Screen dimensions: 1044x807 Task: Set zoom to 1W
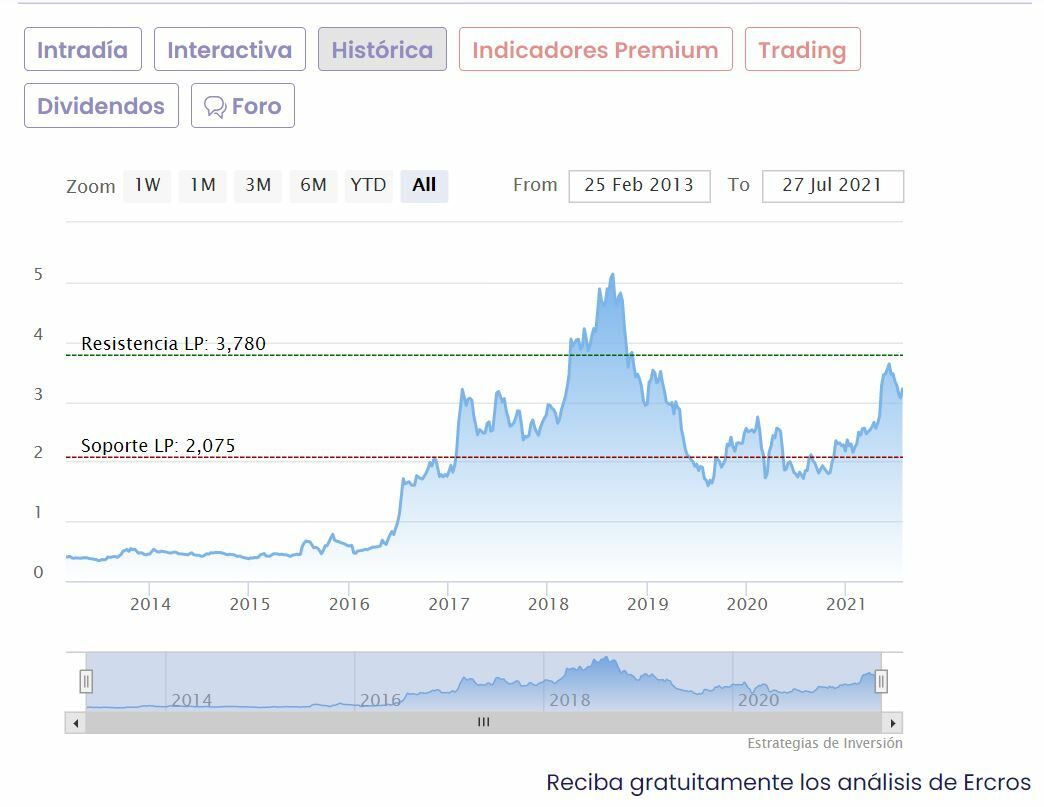coord(147,185)
